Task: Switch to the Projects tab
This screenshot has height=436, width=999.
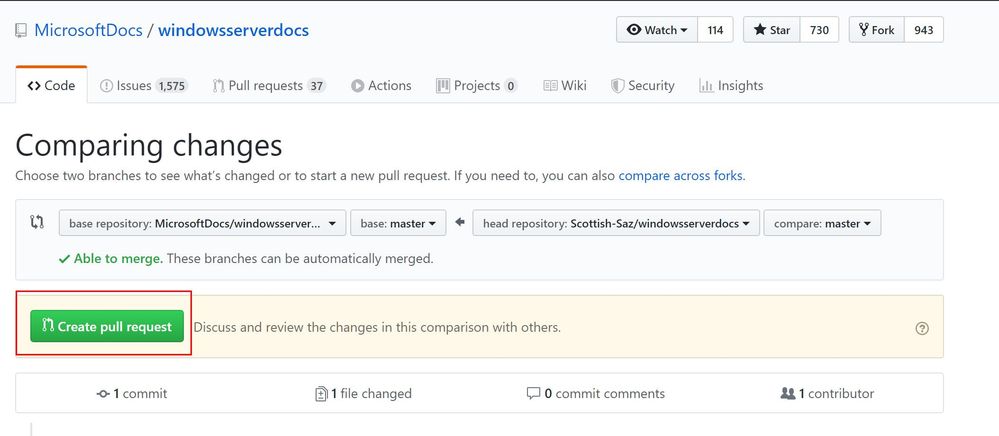Action: point(477,85)
